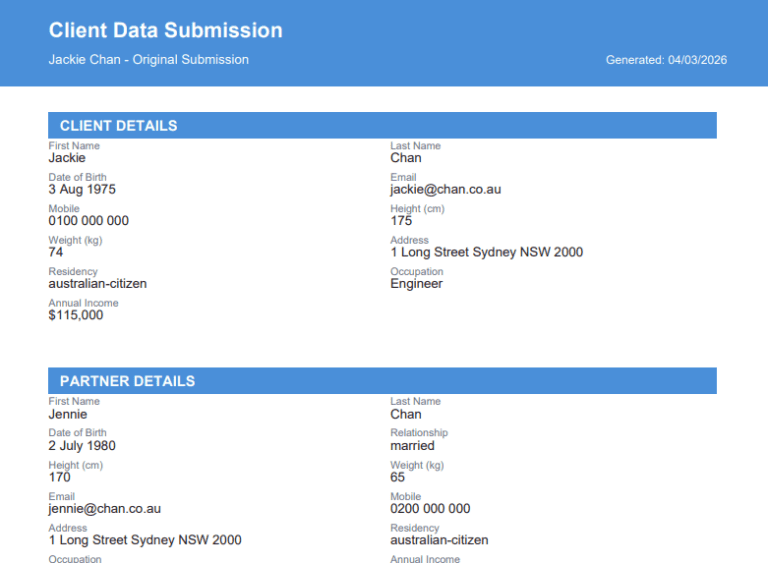
Task: Click the jackie@chan.co.au email address
Action: tap(445, 189)
